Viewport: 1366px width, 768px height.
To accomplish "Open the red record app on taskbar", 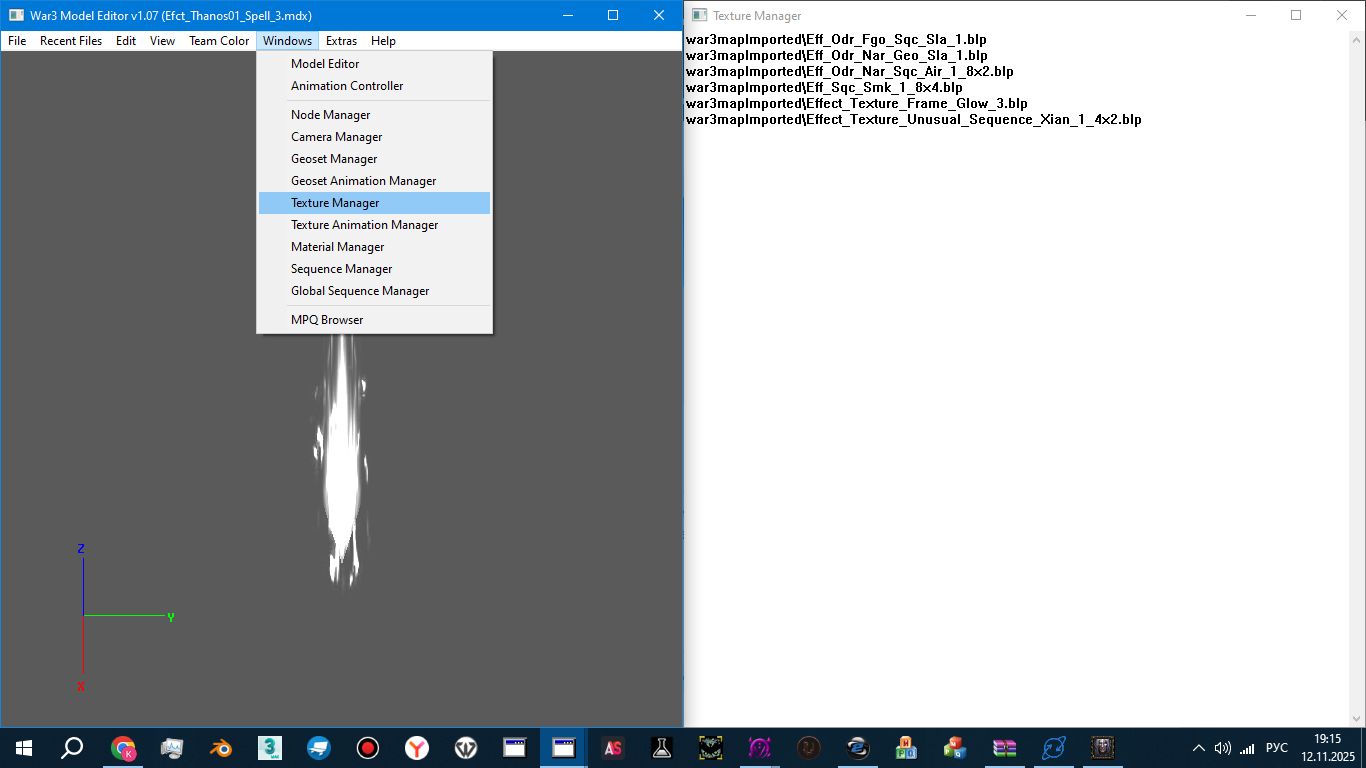I will (x=368, y=748).
